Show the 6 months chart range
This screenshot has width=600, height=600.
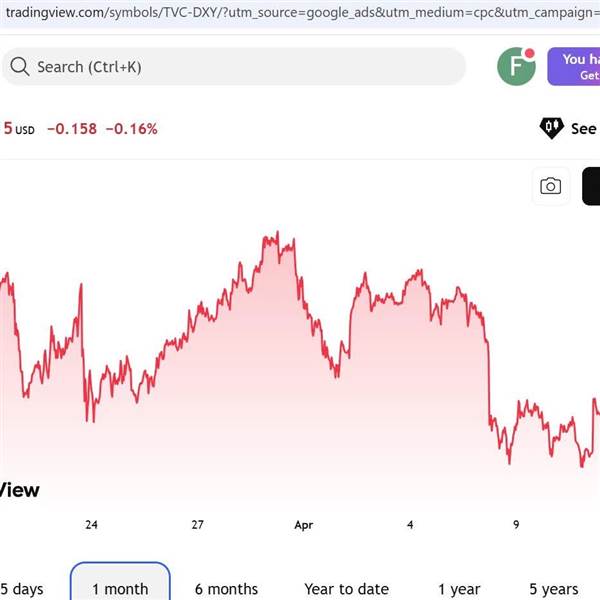click(x=226, y=589)
